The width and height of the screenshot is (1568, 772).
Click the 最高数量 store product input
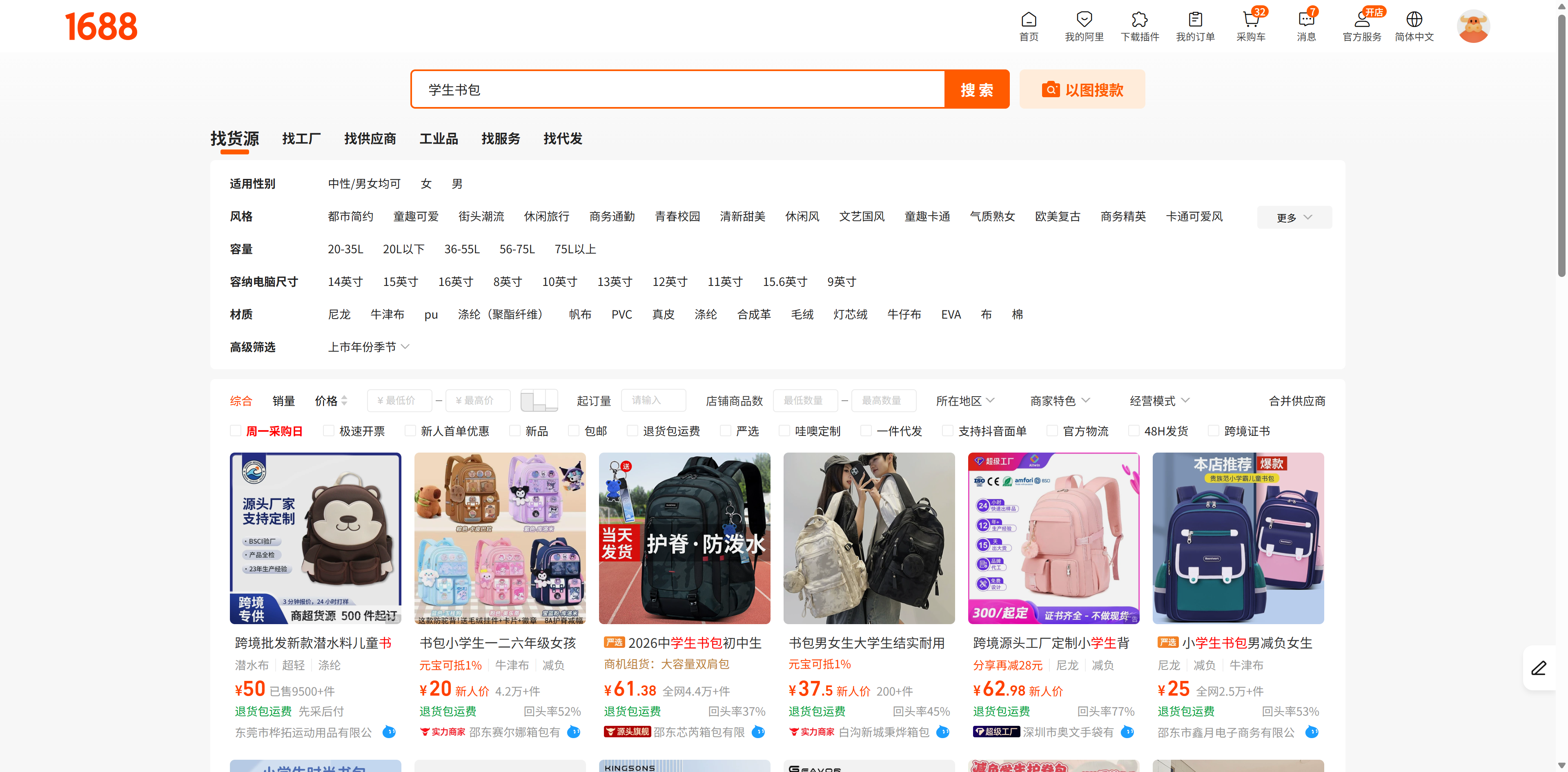click(x=884, y=401)
